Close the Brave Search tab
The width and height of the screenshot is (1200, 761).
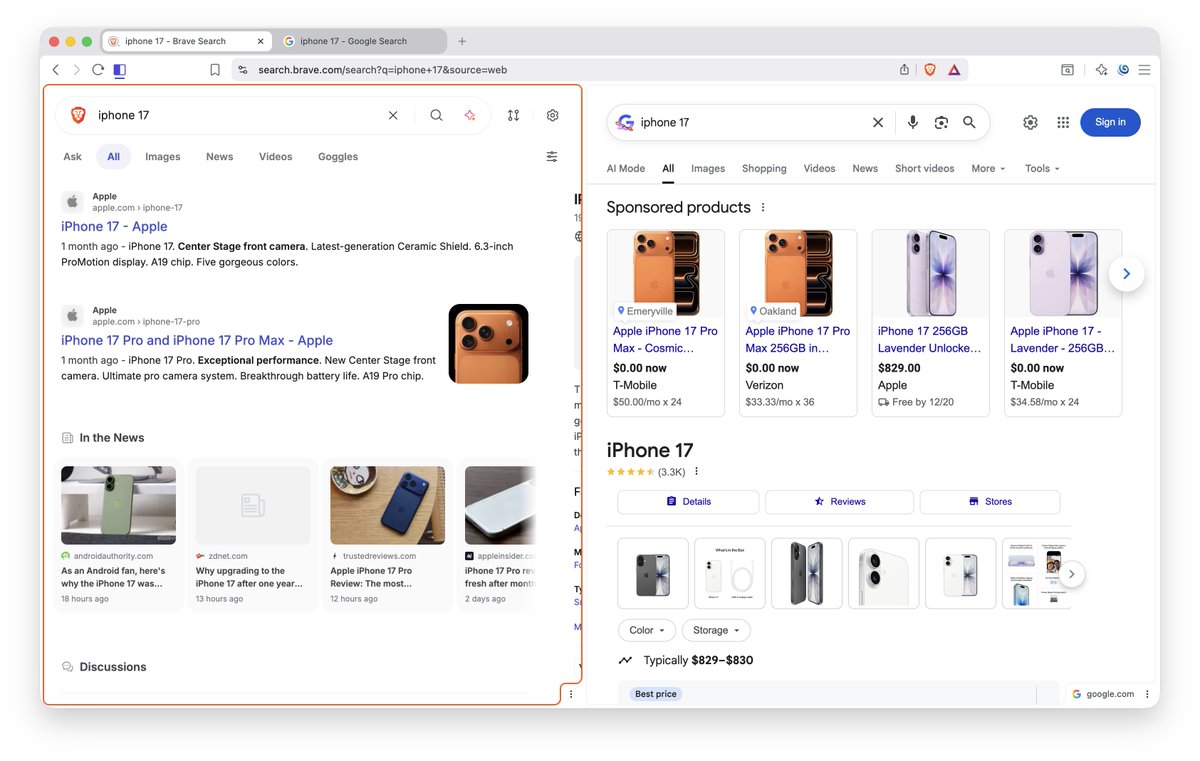click(261, 41)
